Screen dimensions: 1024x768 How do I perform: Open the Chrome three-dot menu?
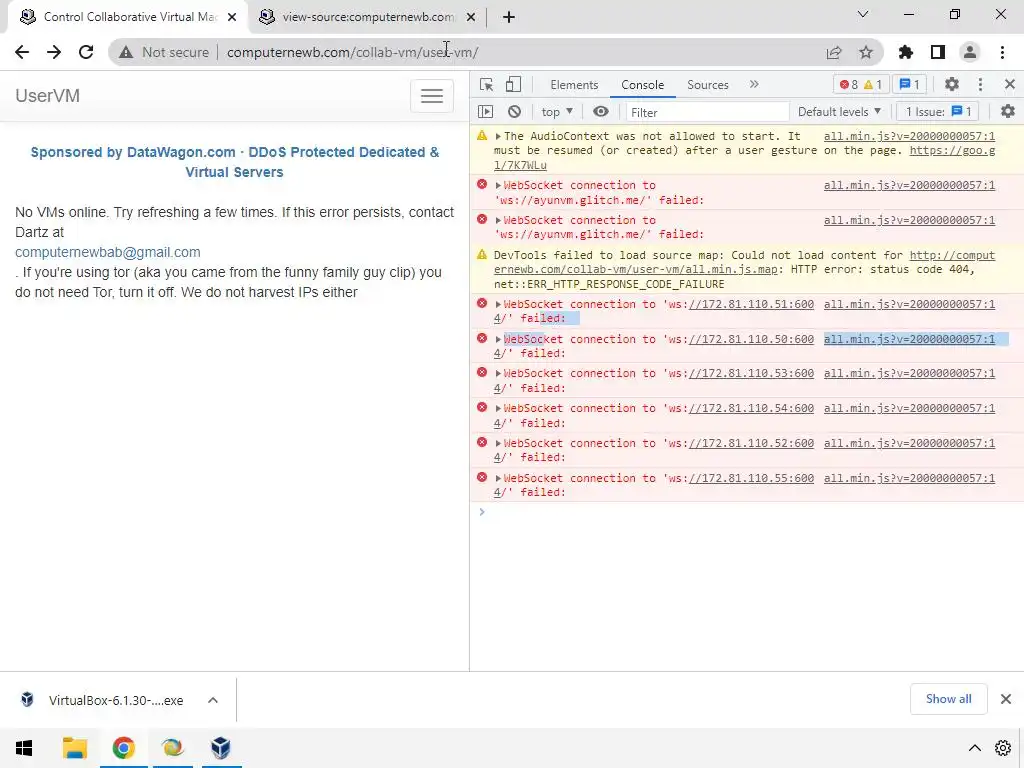point(1002,52)
